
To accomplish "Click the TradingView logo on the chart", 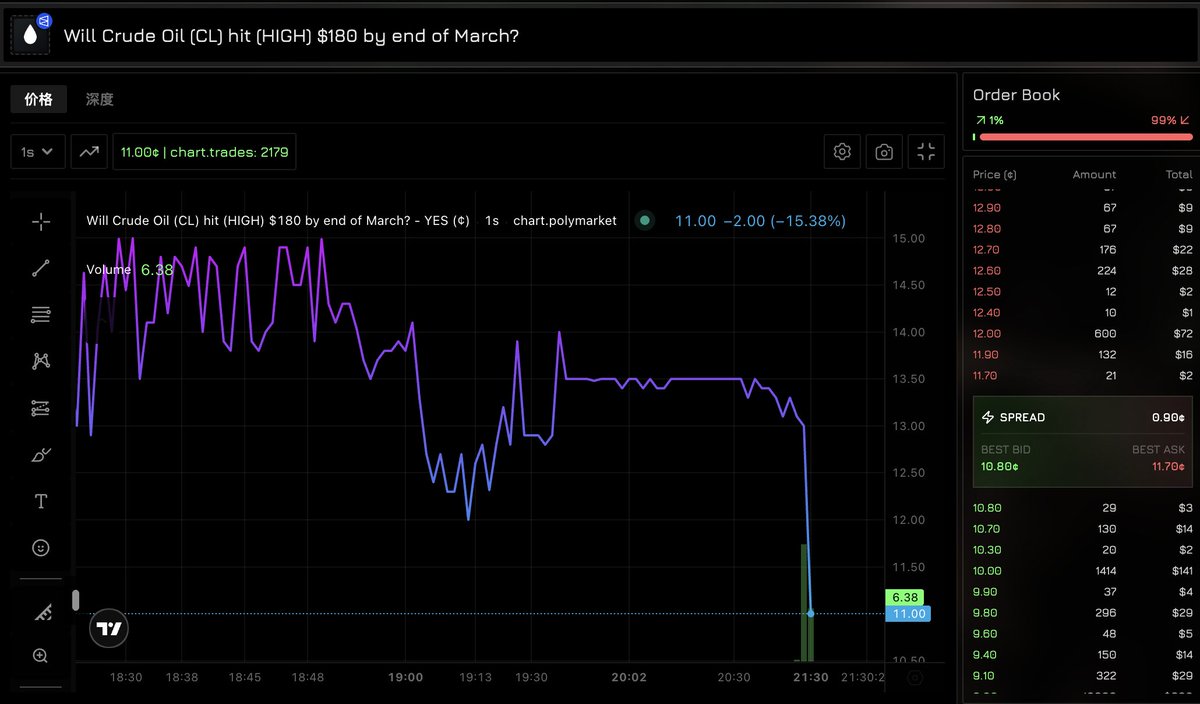I will pyautogui.click(x=108, y=628).
